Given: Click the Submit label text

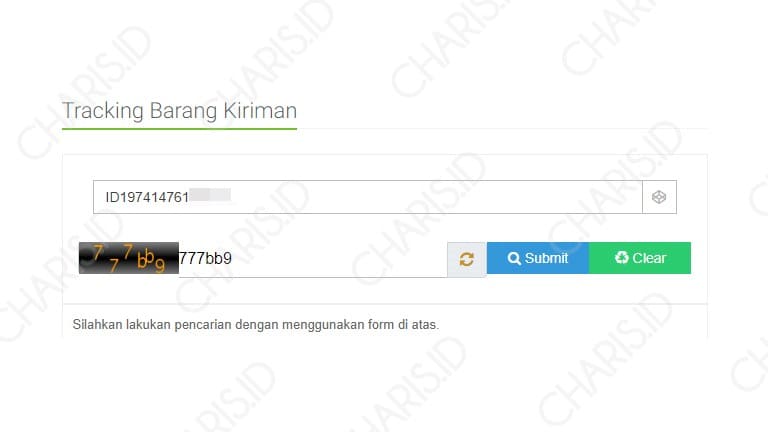Looking at the screenshot, I should [x=546, y=258].
